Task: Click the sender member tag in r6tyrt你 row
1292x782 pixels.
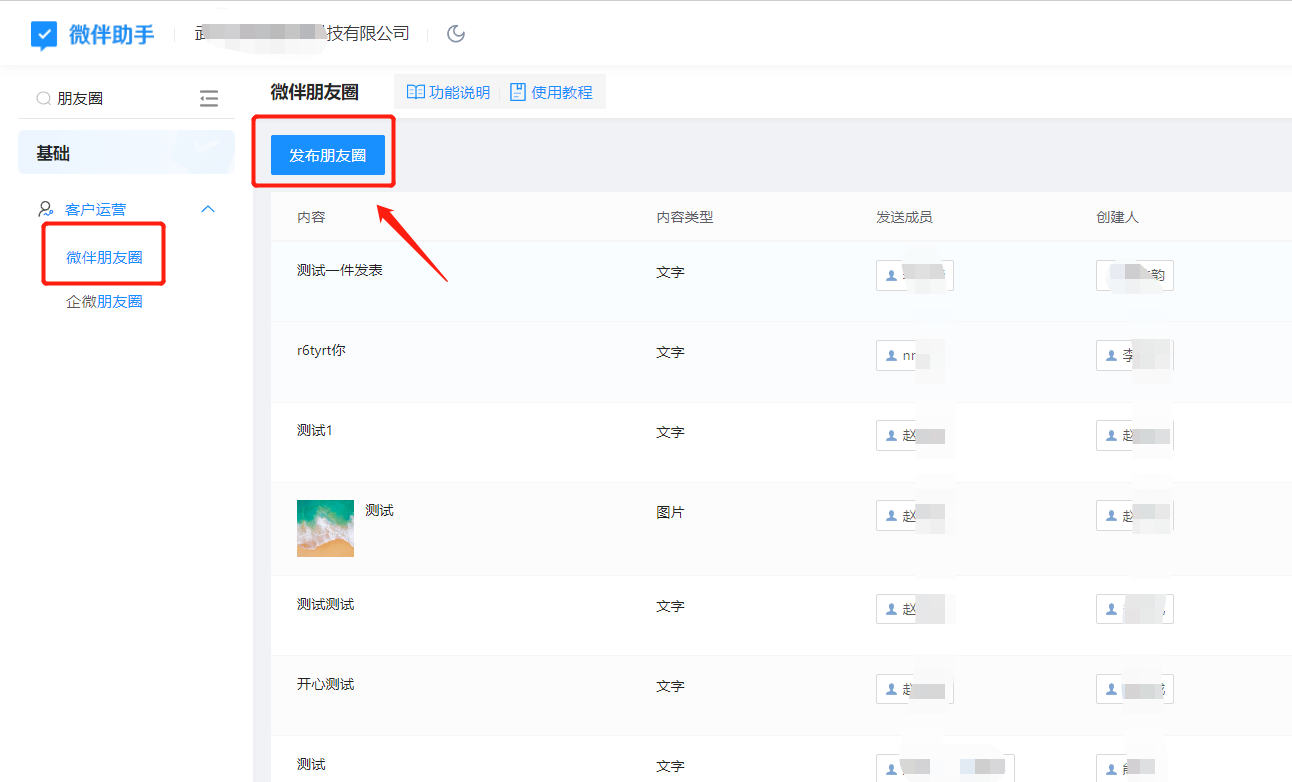Action: [x=911, y=355]
